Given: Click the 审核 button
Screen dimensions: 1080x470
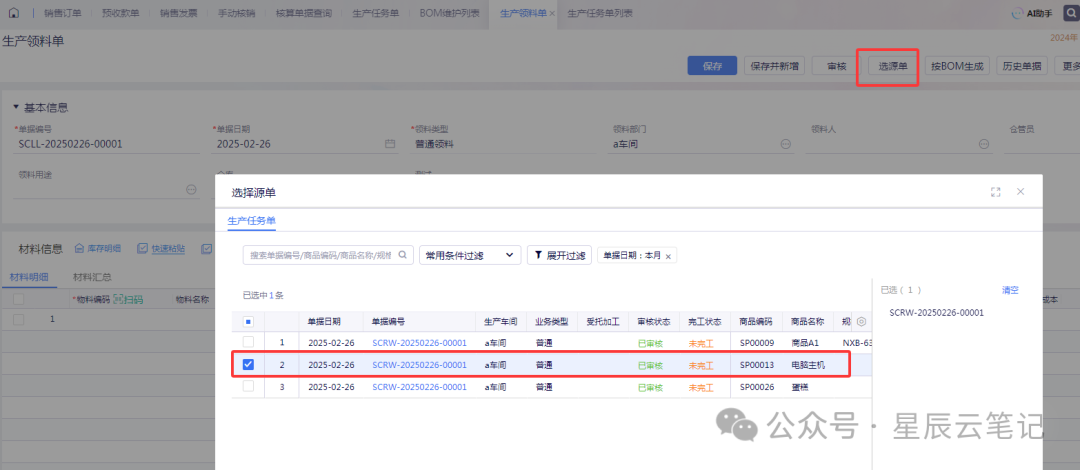Looking at the screenshot, I should coord(836,66).
